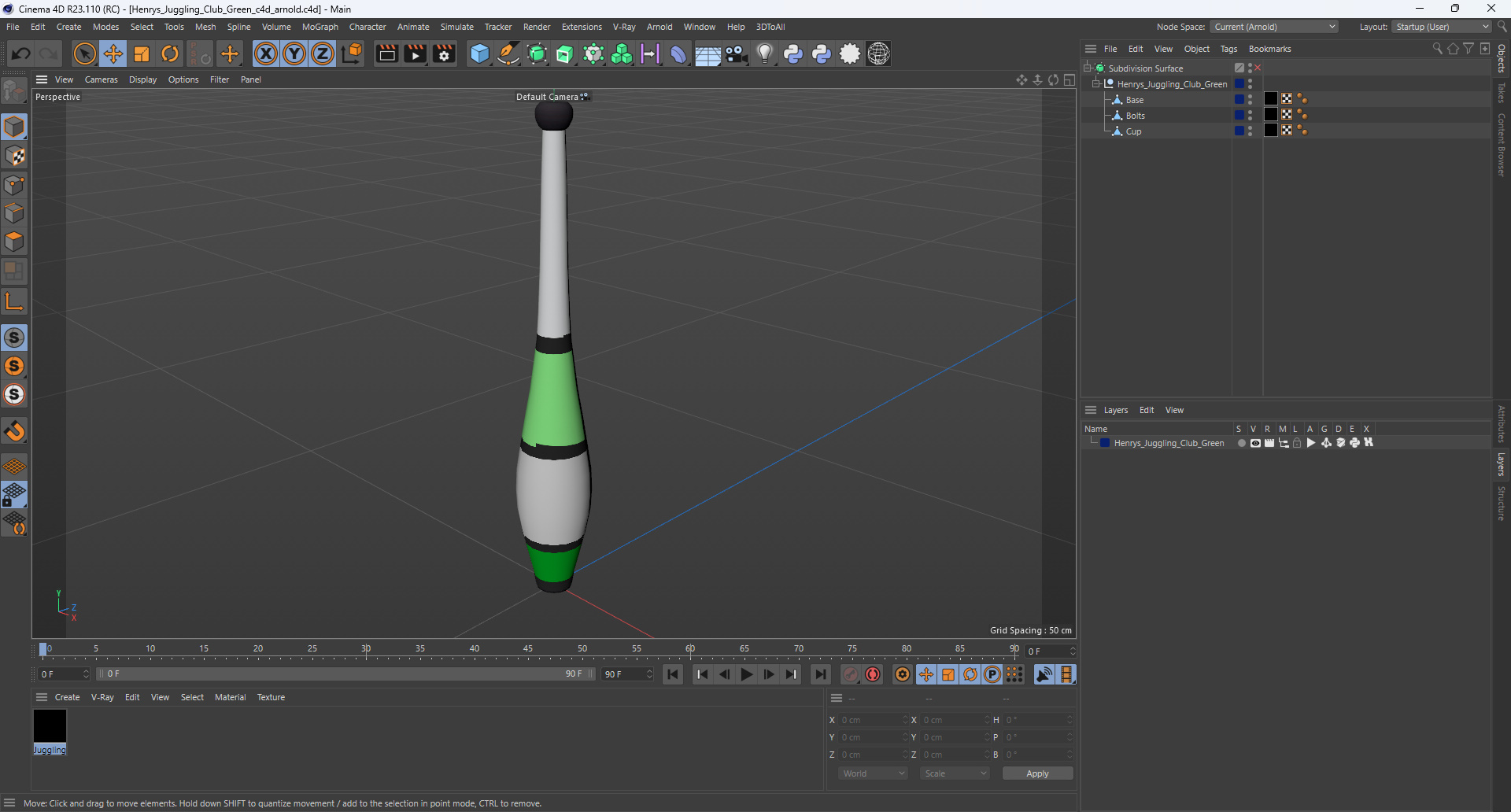Play the animation forward
The height and width of the screenshot is (812, 1511).
pos(747,674)
